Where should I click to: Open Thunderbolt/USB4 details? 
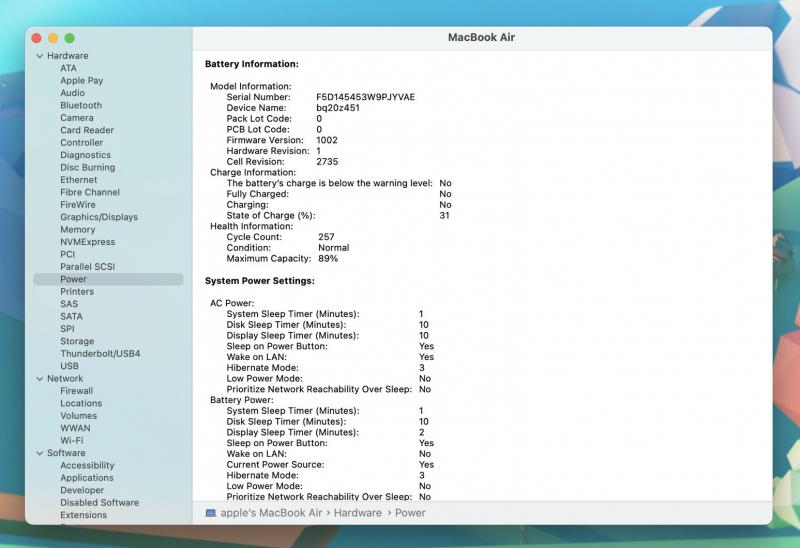100,354
